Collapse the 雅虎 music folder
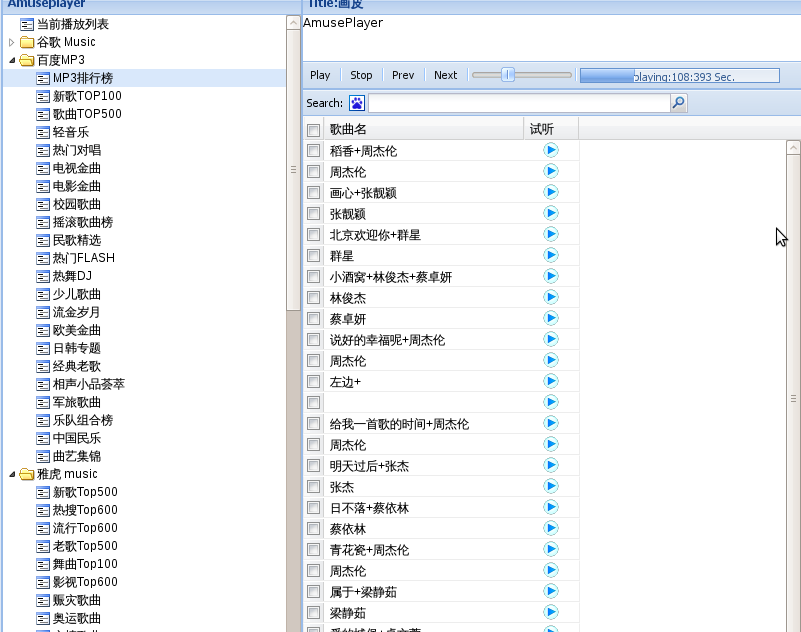Image resolution: width=801 pixels, height=632 pixels. tap(12, 474)
